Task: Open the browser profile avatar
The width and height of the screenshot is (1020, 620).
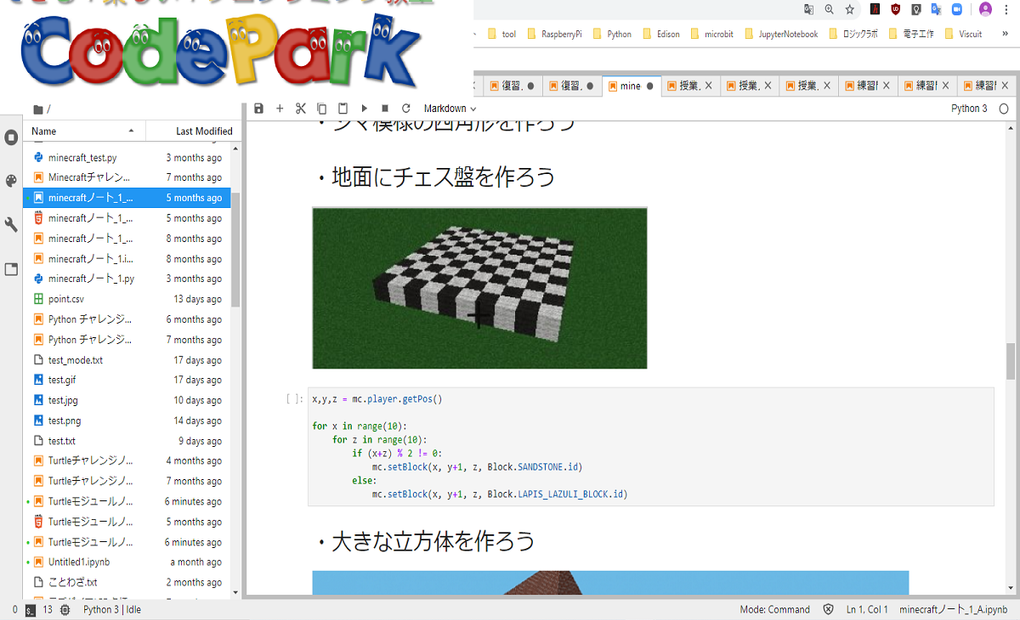Action: (x=986, y=9)
